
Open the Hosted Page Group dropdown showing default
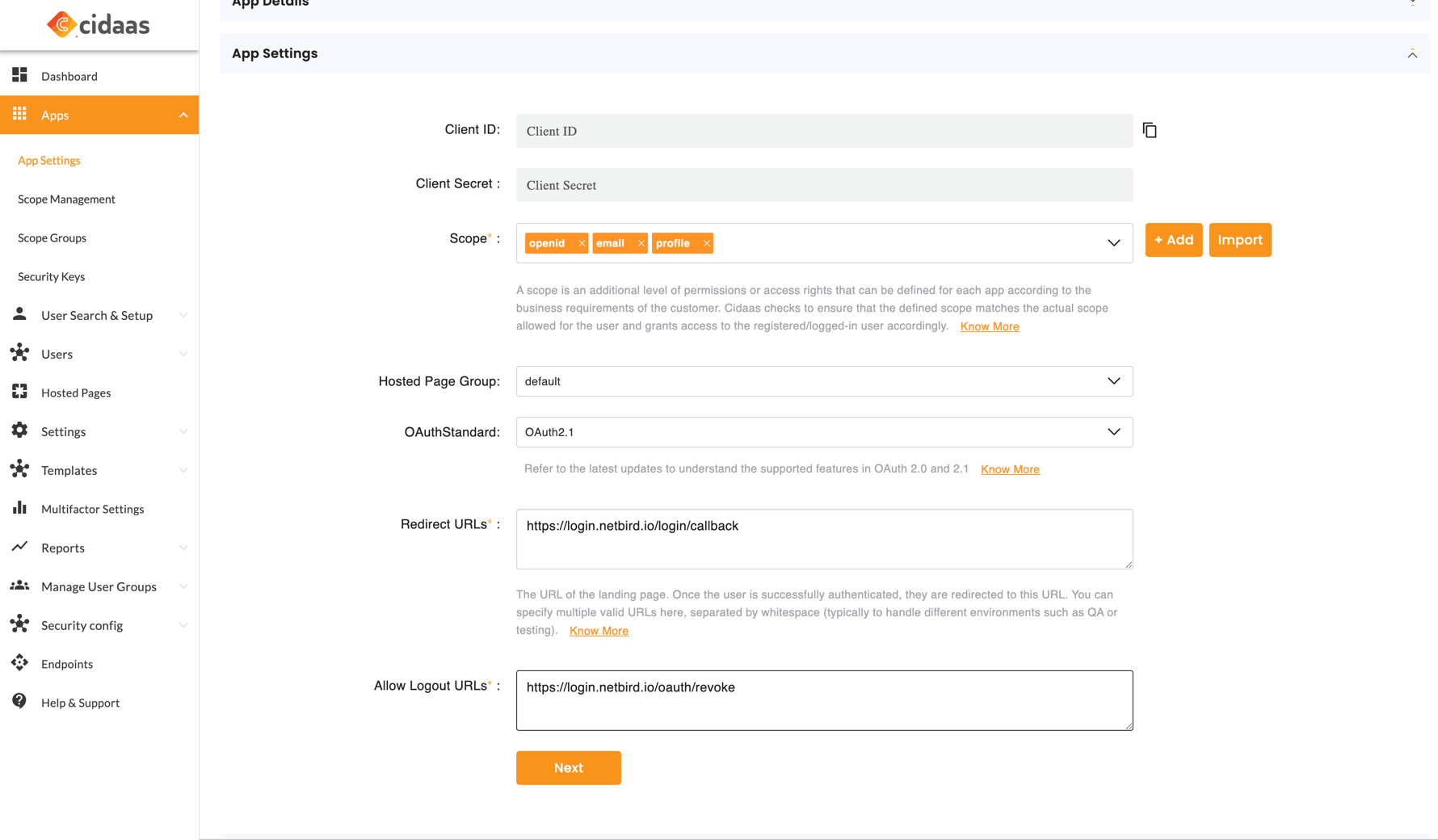click(1114, 380)
